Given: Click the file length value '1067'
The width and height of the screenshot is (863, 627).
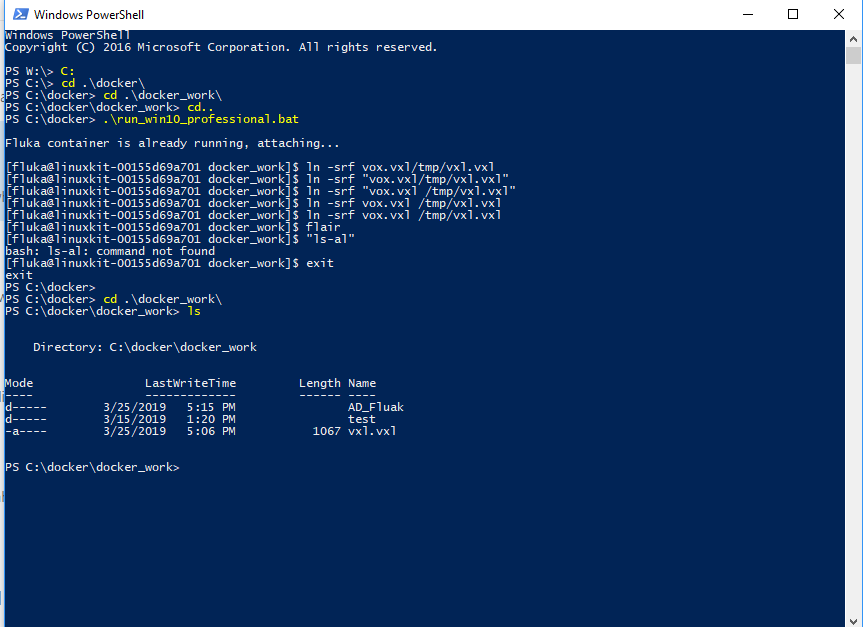Looking at the screenshot, I should pyautogui.click(x=327, y=431).
